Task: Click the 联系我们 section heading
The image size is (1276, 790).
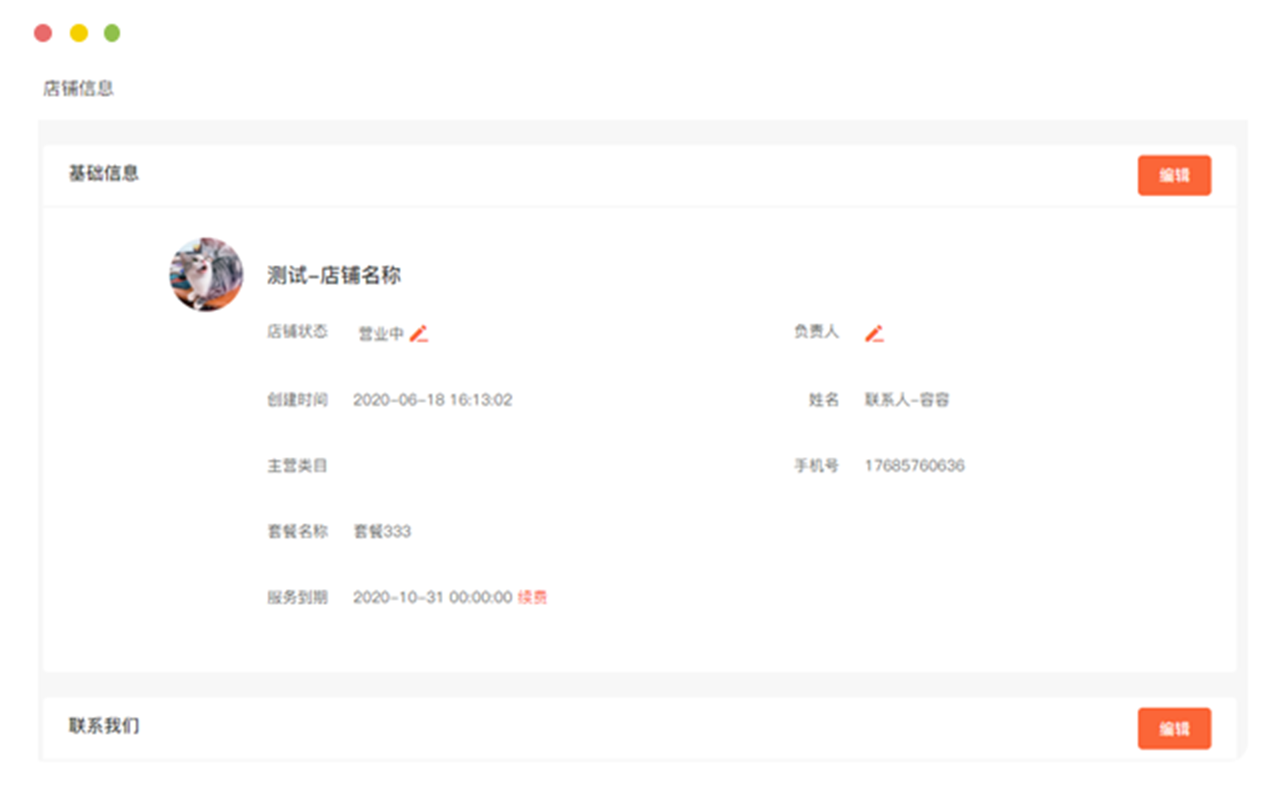Action: click(104, 725)
